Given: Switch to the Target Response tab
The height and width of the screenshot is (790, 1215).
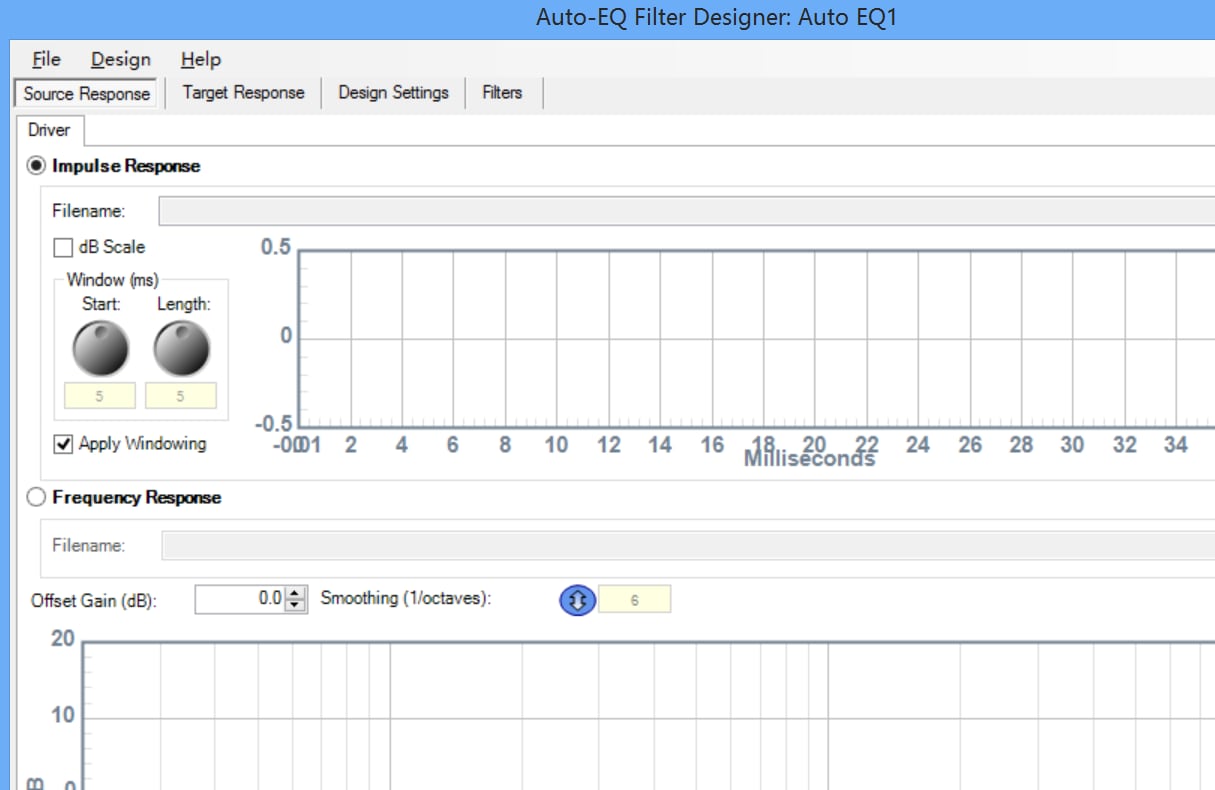Looking at the screenshot, I should click(x=243, y=93).
